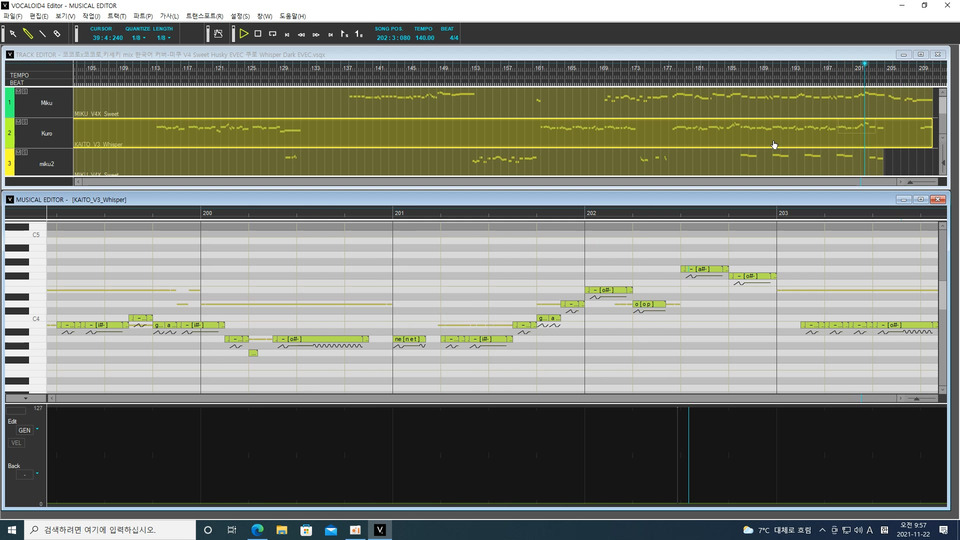
Task: Click the tempo value 140.00
Action: pos(424,38)
